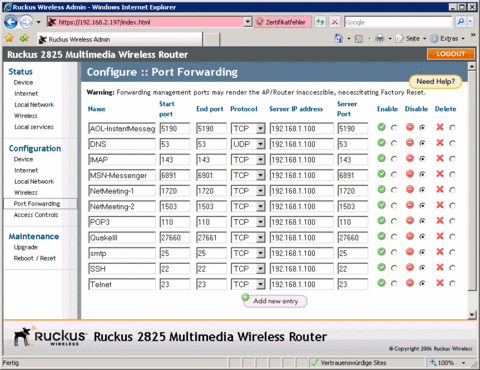Click the Google search input box
The height and width of the screenshot is (370, 480).
(398, 22)
